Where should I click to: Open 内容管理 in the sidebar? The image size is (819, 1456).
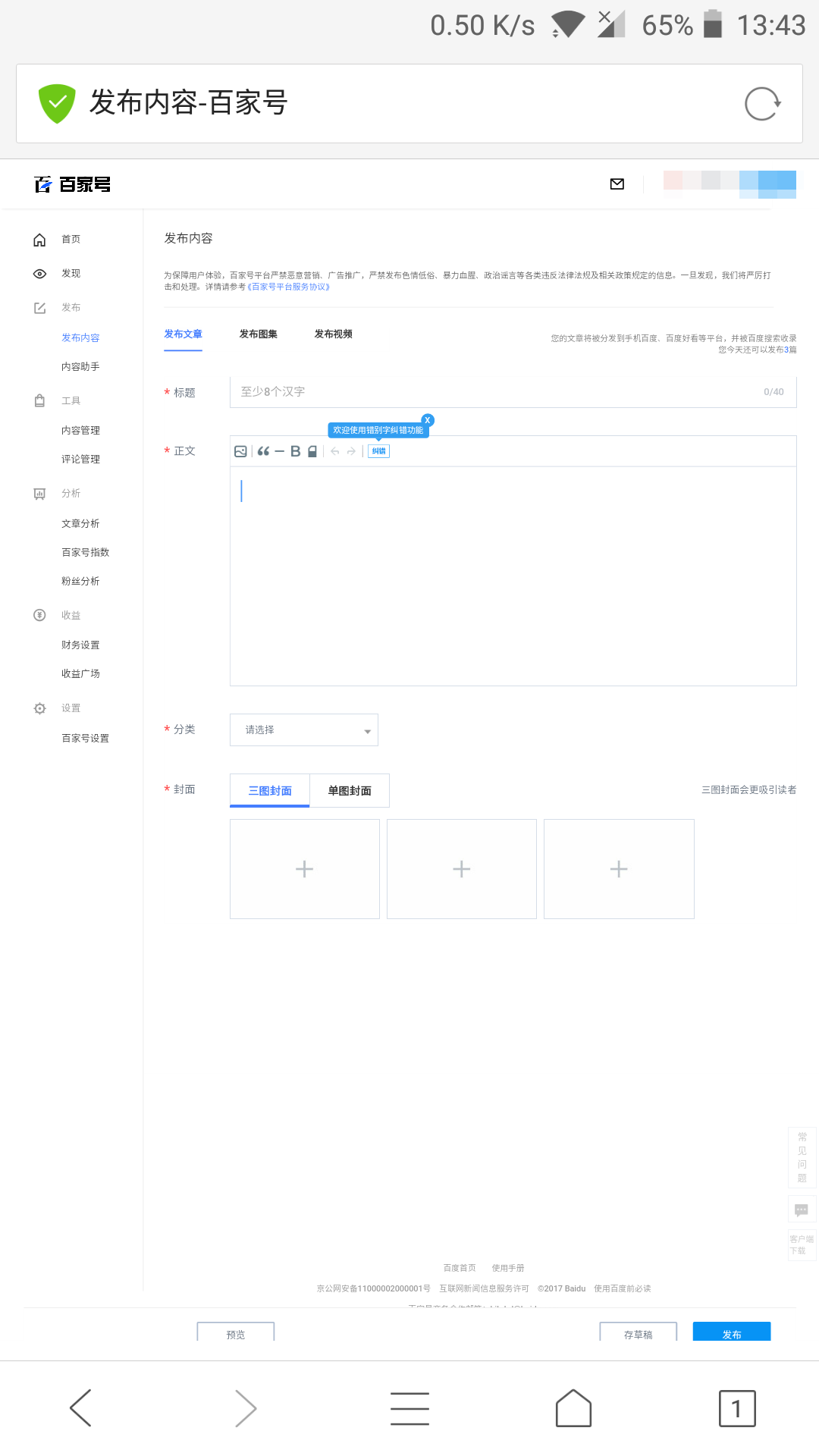[80, 431]
